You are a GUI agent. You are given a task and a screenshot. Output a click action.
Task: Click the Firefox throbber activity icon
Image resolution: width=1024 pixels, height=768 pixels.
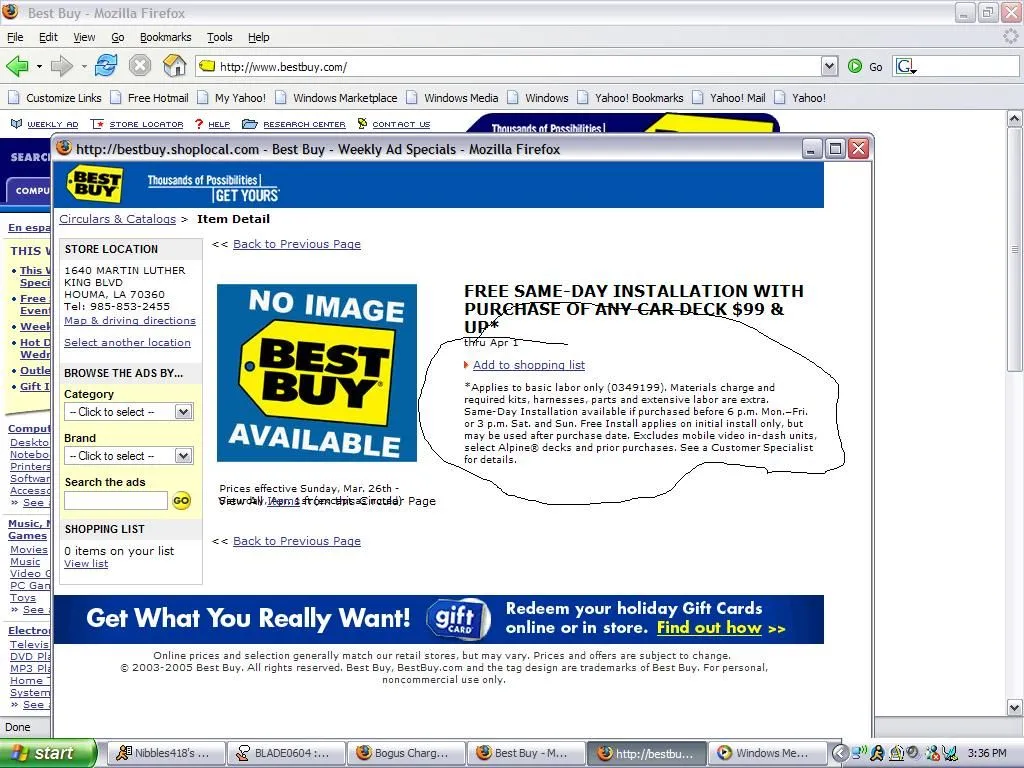1011,37
